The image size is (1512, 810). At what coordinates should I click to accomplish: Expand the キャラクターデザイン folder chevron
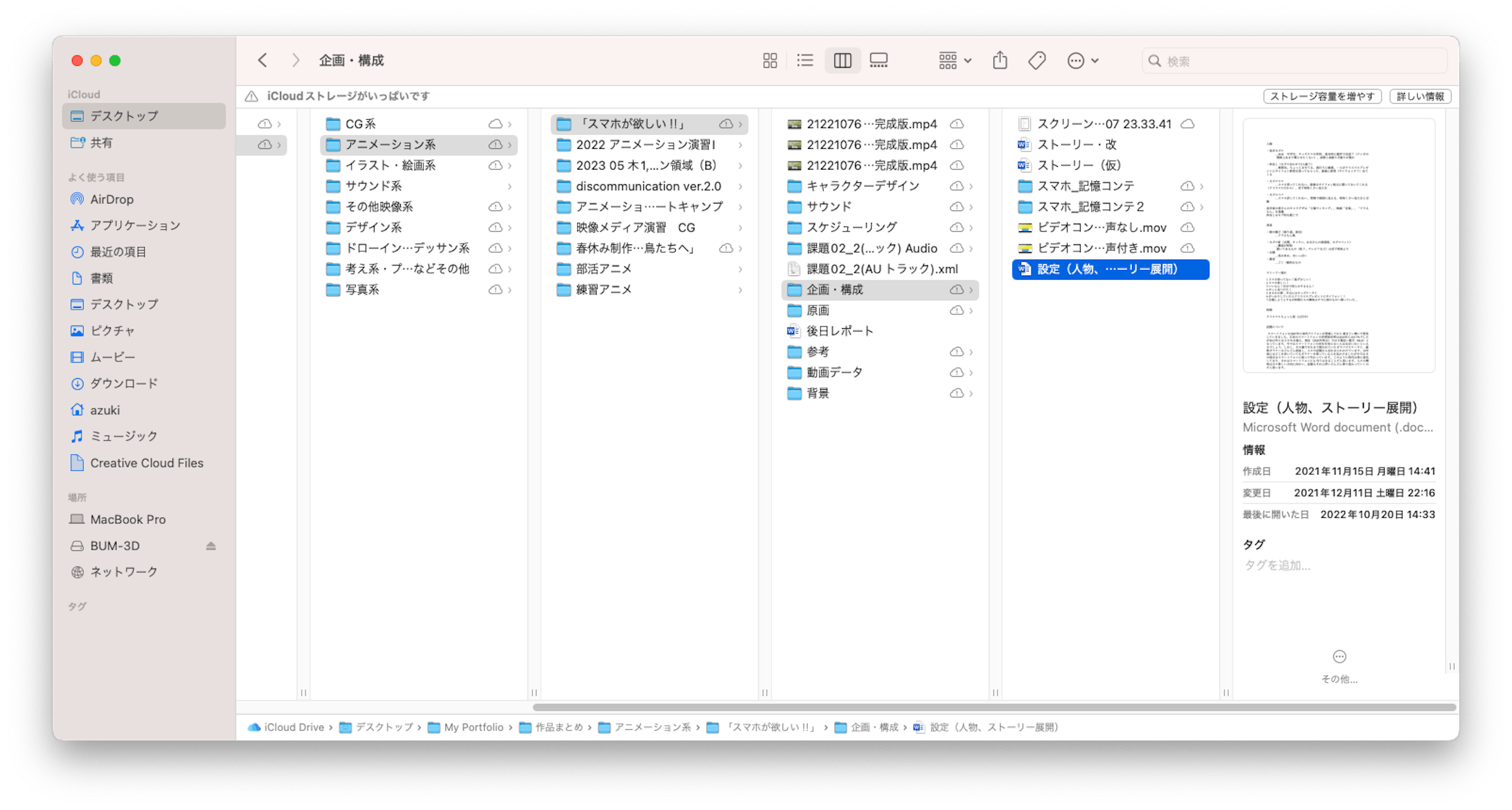tap(972, 186)
